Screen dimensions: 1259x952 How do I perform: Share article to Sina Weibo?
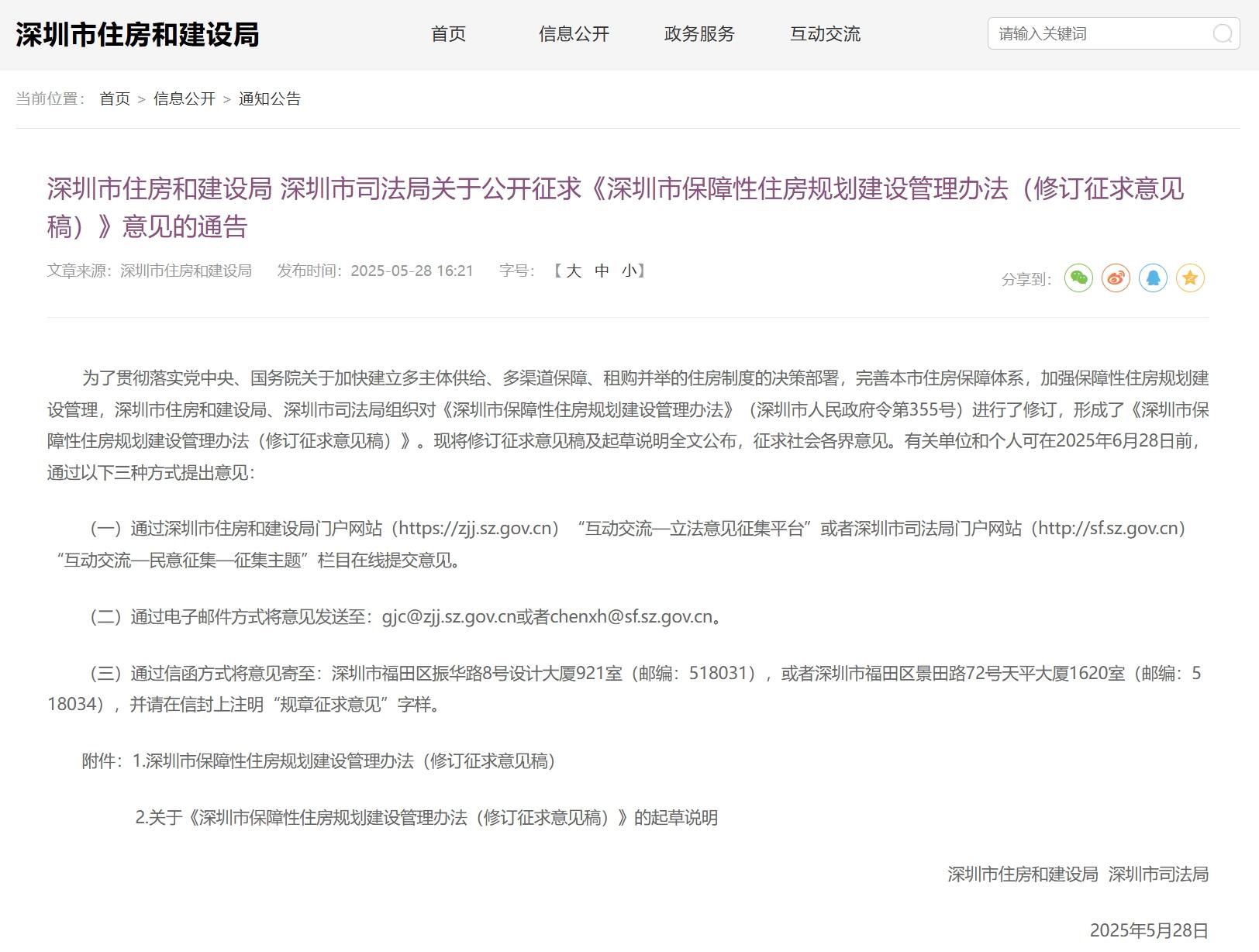1115,278
